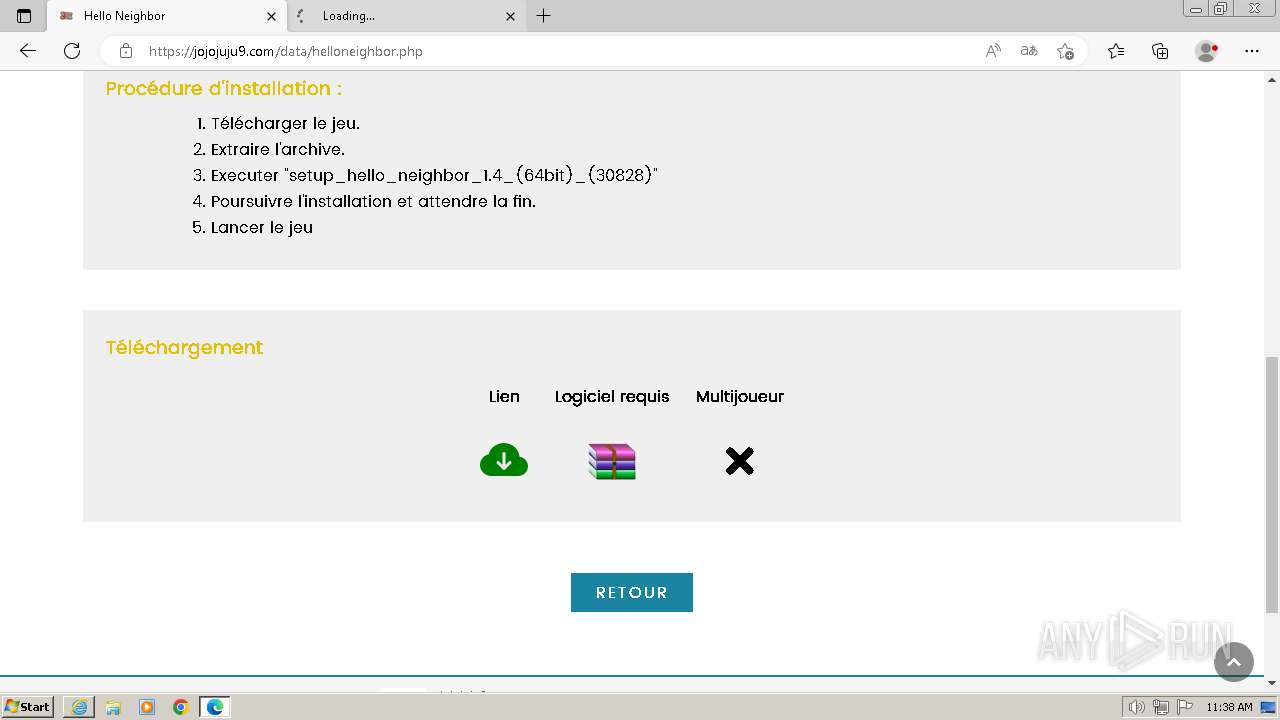Click the 'Logiciel requis' label

[x=612, y=397]
